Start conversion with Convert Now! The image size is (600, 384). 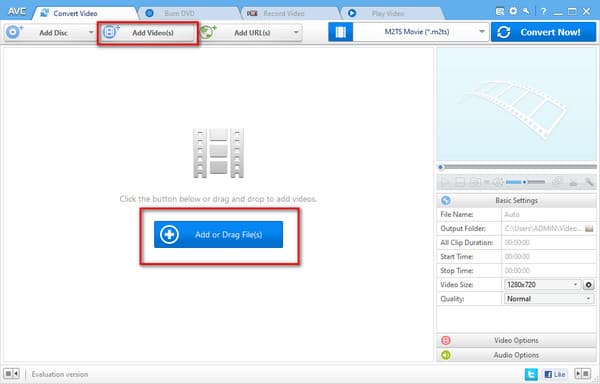543,32
